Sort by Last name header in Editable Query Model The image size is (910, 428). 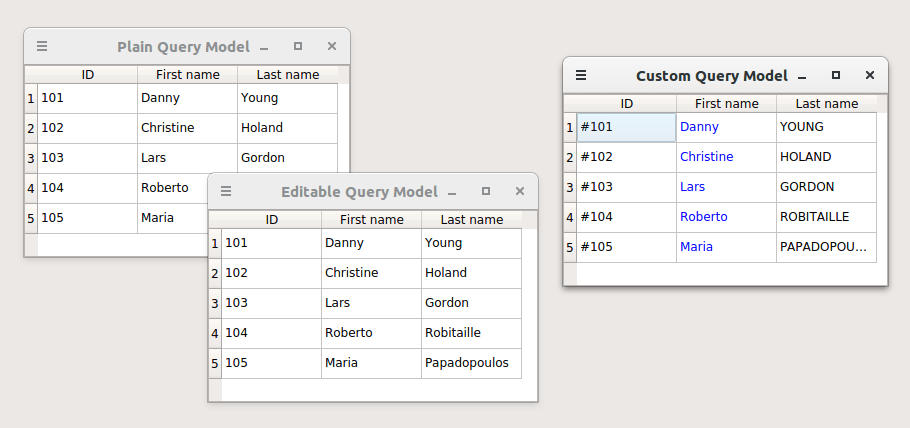click(471, 219)
